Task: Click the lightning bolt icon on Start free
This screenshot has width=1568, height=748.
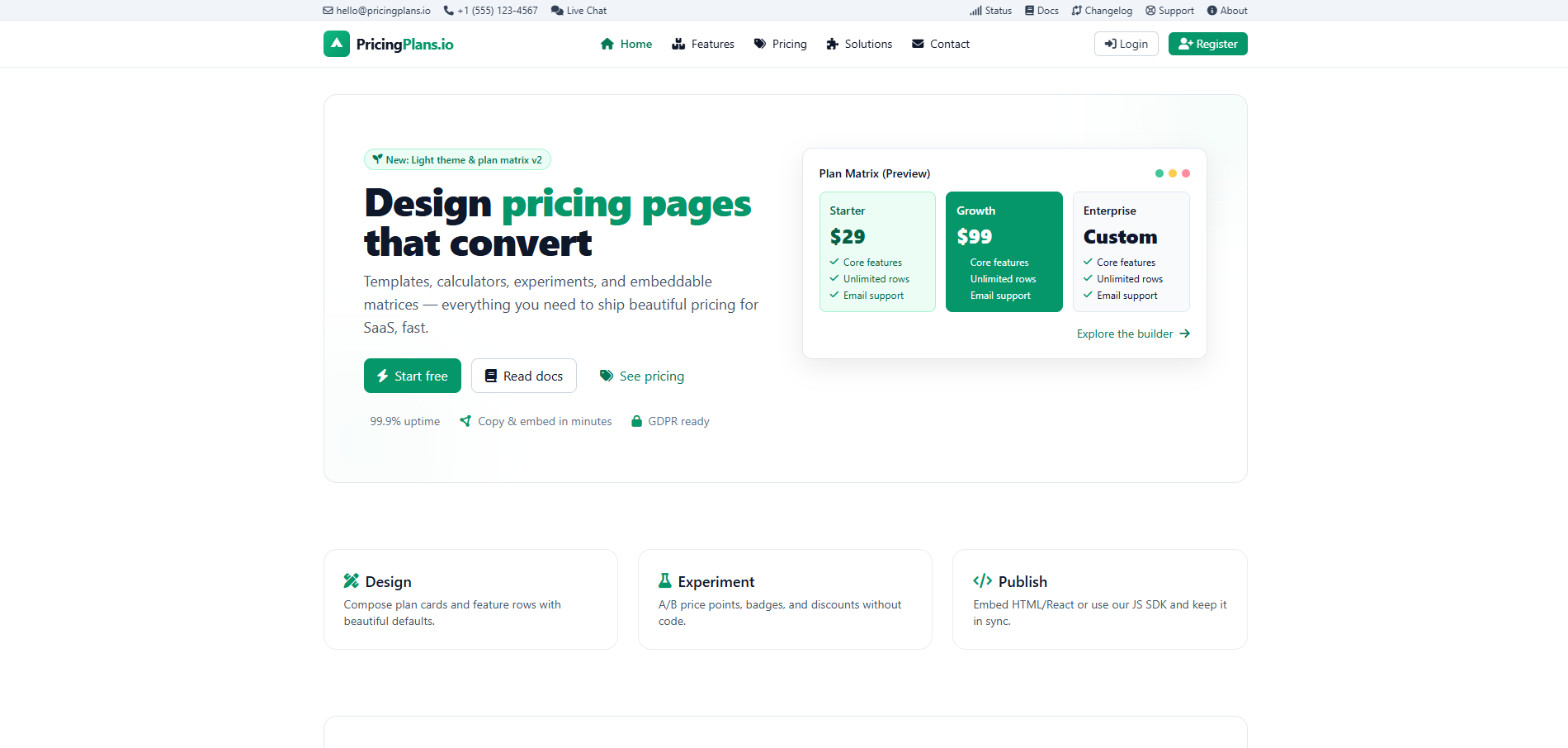Action: [383, 376]
